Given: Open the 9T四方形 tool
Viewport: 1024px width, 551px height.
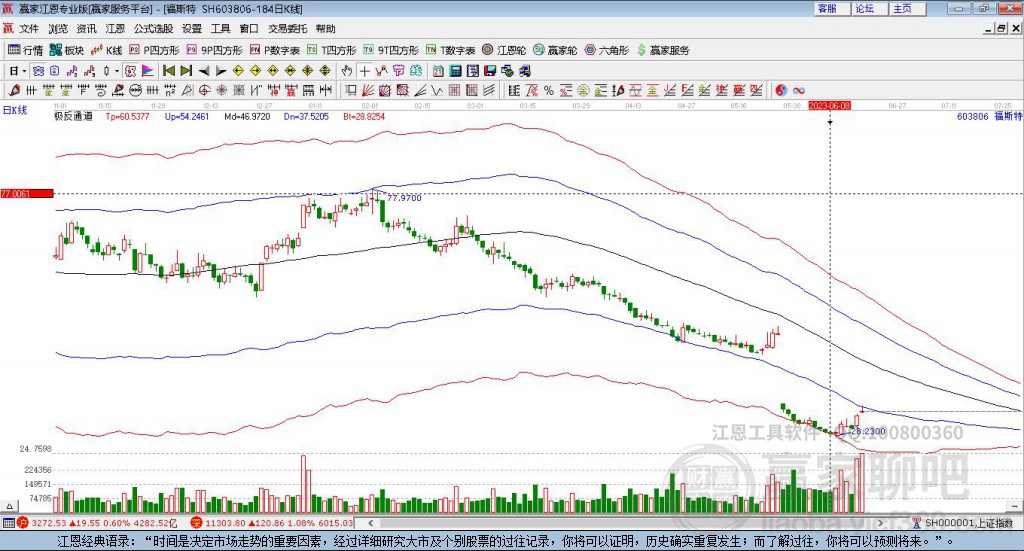Looking at the screenshot, I should [x=391, y=50].
